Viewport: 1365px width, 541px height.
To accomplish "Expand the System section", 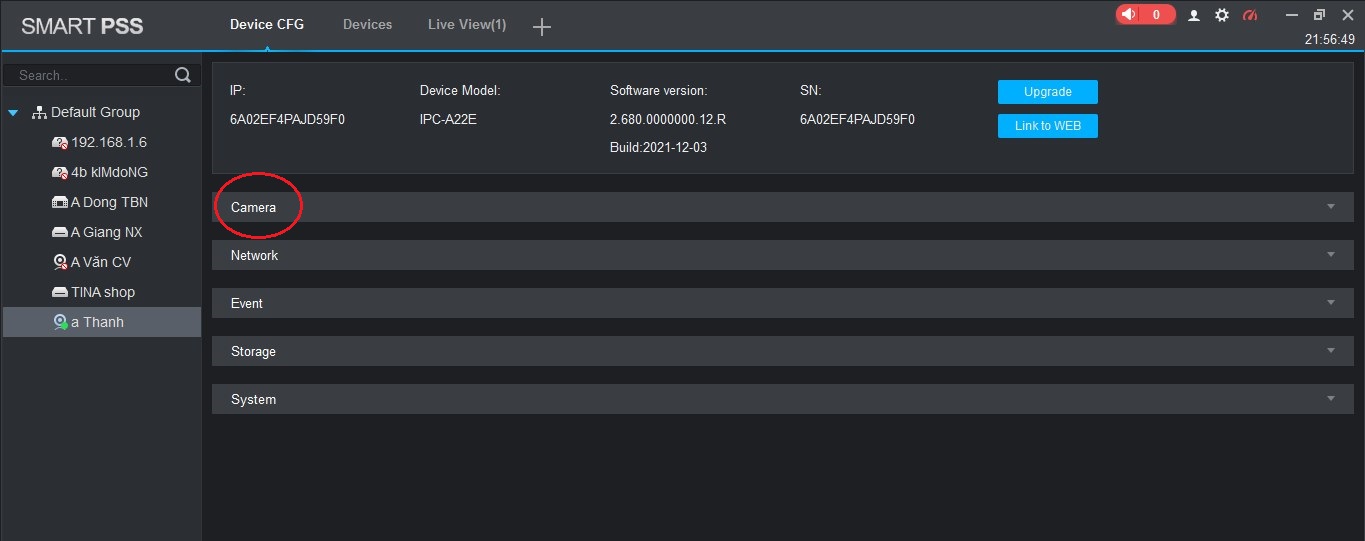I will click(254, 399).
